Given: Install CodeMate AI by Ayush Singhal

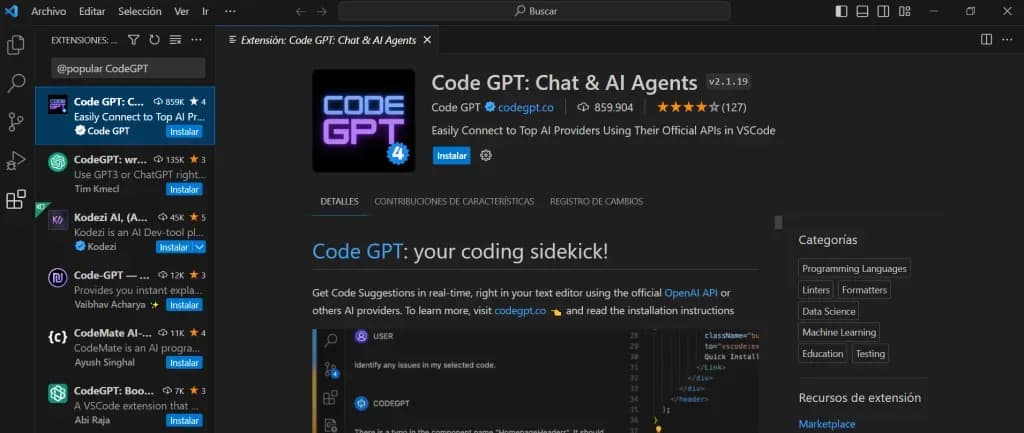Looking at the screenshot, I should click(184, 362).
